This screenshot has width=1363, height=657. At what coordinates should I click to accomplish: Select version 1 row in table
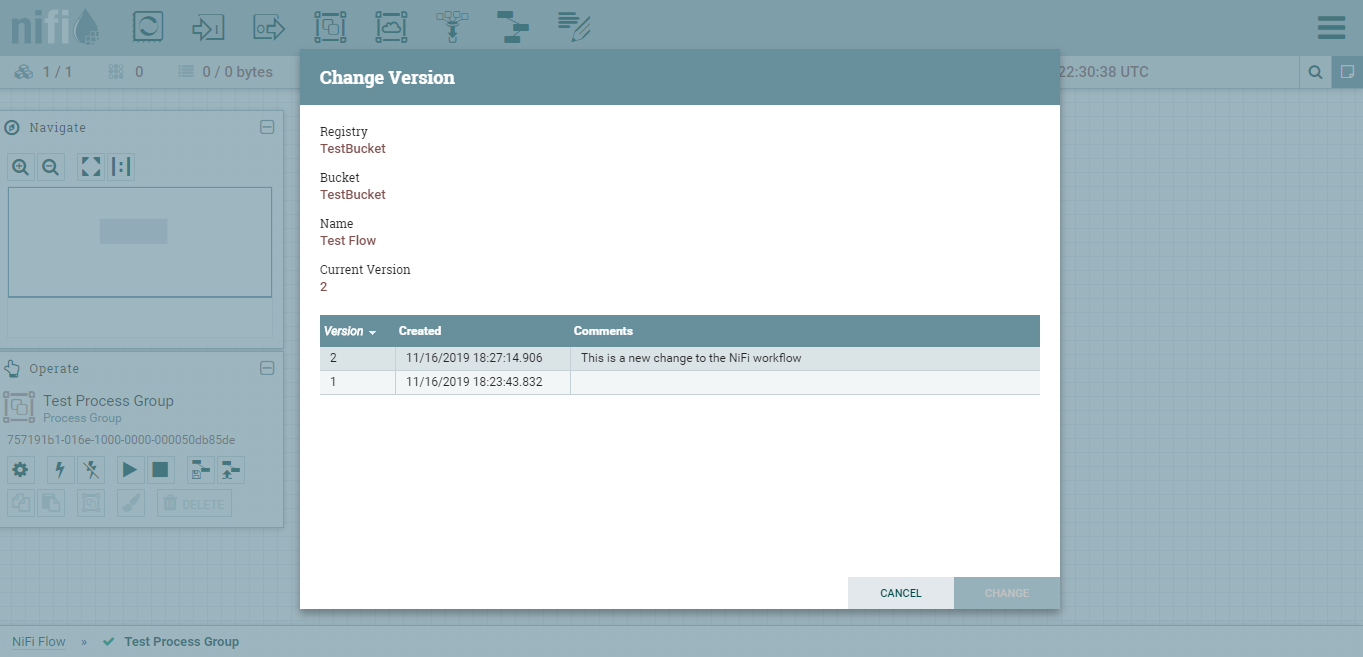679,382
